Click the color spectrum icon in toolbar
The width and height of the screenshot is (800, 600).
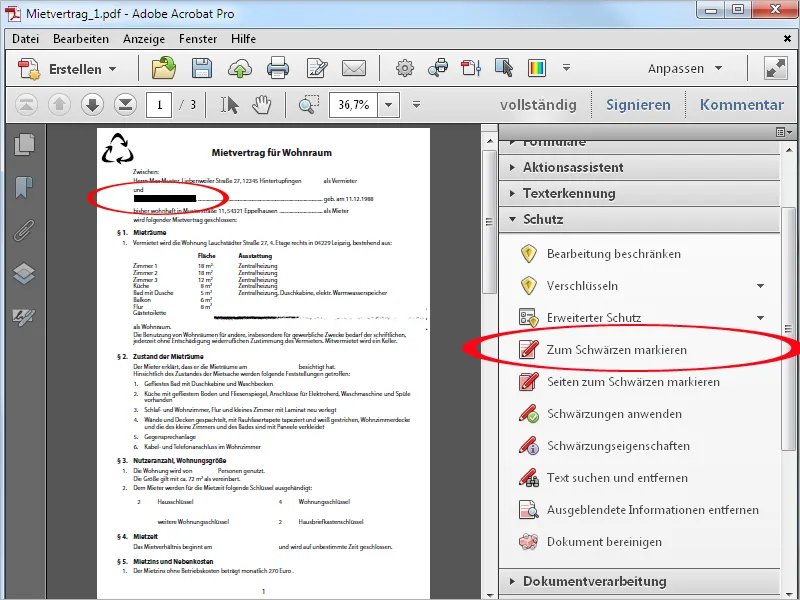click(x=537, y=68)
